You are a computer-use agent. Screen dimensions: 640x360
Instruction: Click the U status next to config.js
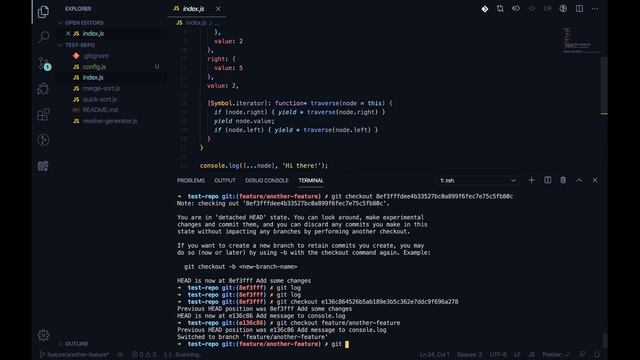coord(157,67)
